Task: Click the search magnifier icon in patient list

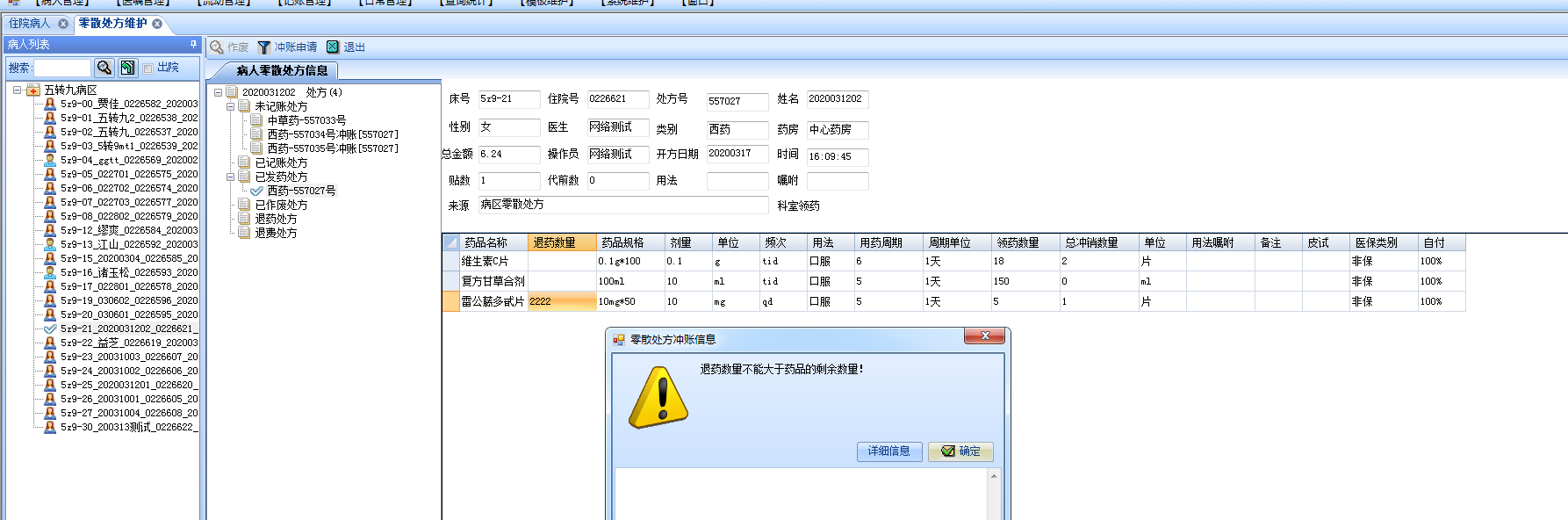Action: pos(104,68)
